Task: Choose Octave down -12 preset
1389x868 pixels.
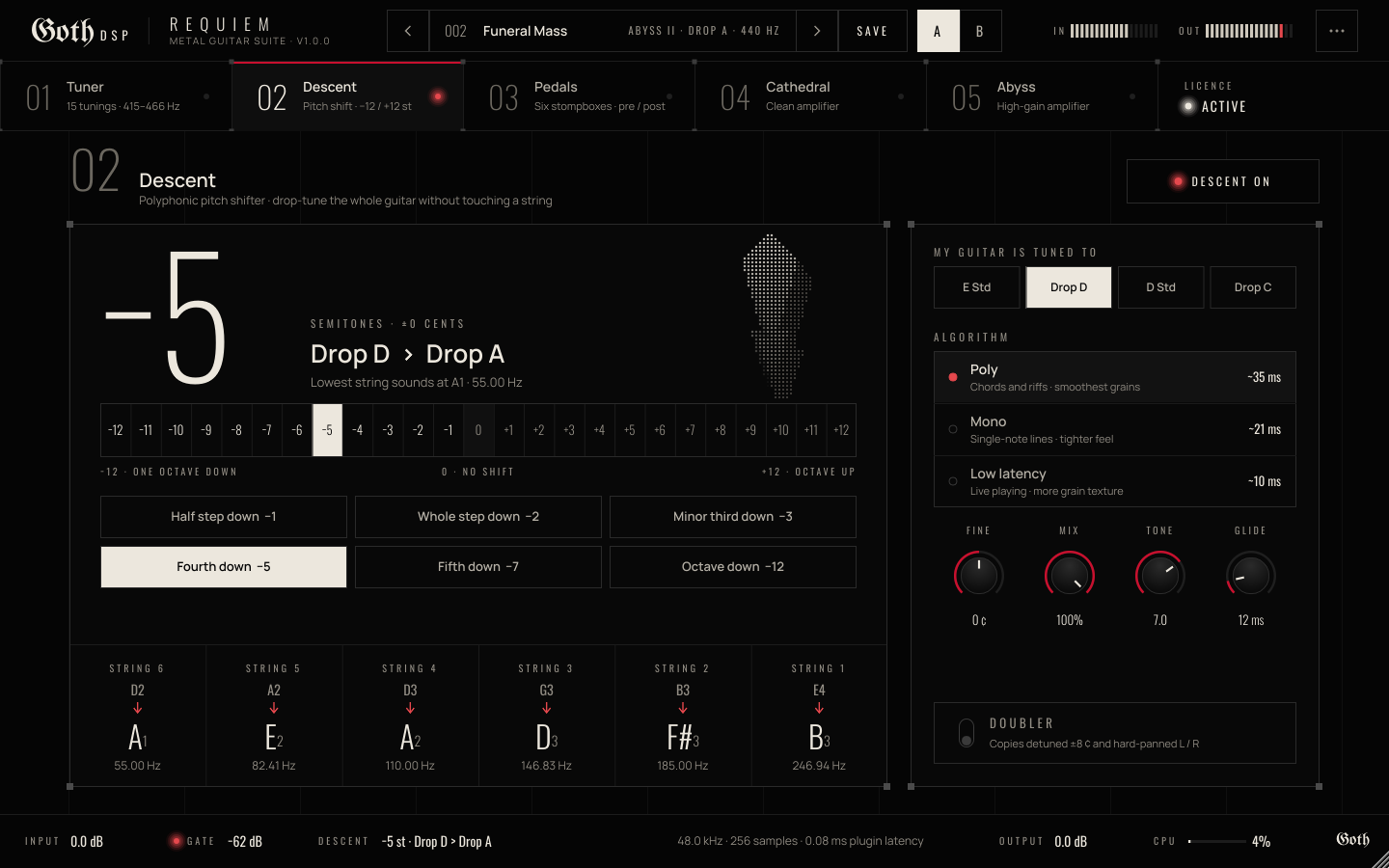Action: (733, 567)
